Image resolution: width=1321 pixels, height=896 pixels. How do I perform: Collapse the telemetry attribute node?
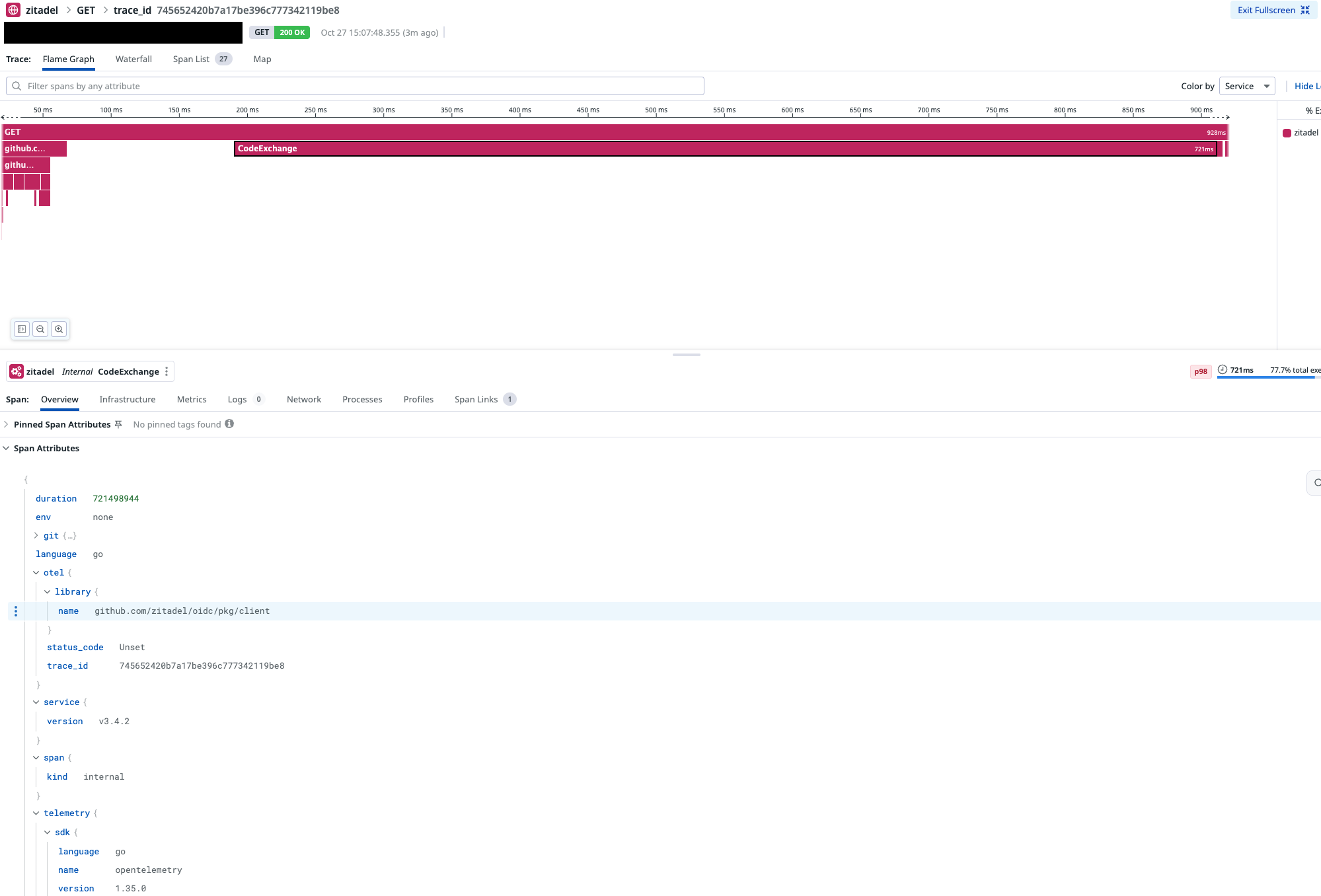[x=36, y=813]
